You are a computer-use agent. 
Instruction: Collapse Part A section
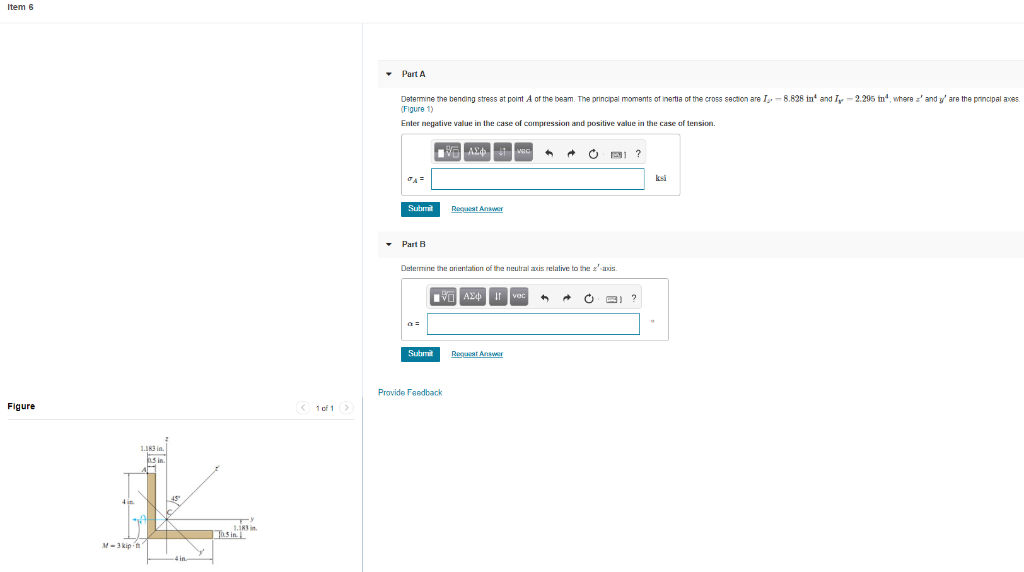389,74
